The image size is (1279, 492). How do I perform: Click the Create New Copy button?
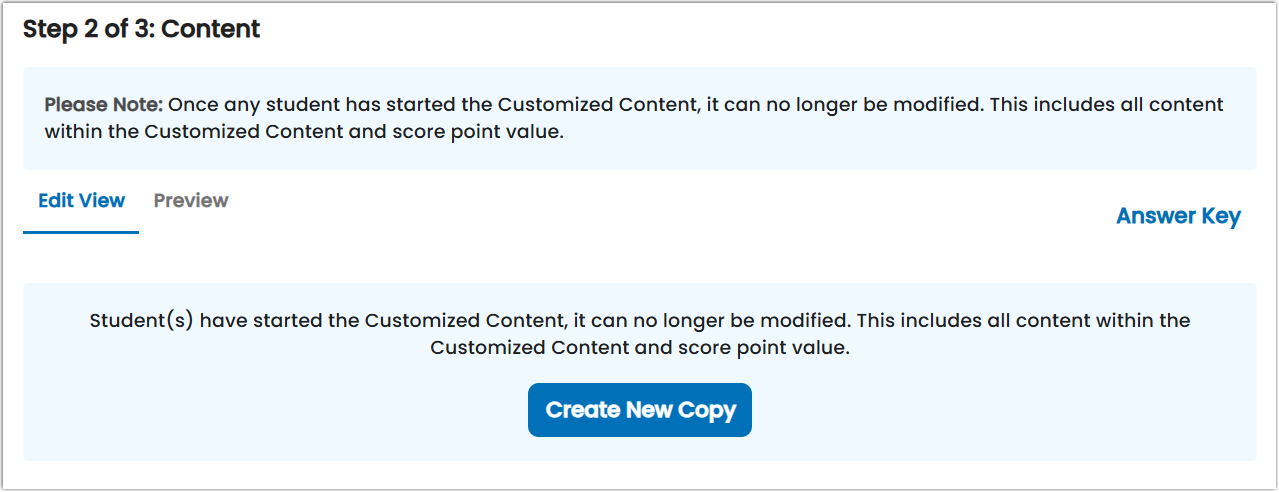(x=640, y=410)
